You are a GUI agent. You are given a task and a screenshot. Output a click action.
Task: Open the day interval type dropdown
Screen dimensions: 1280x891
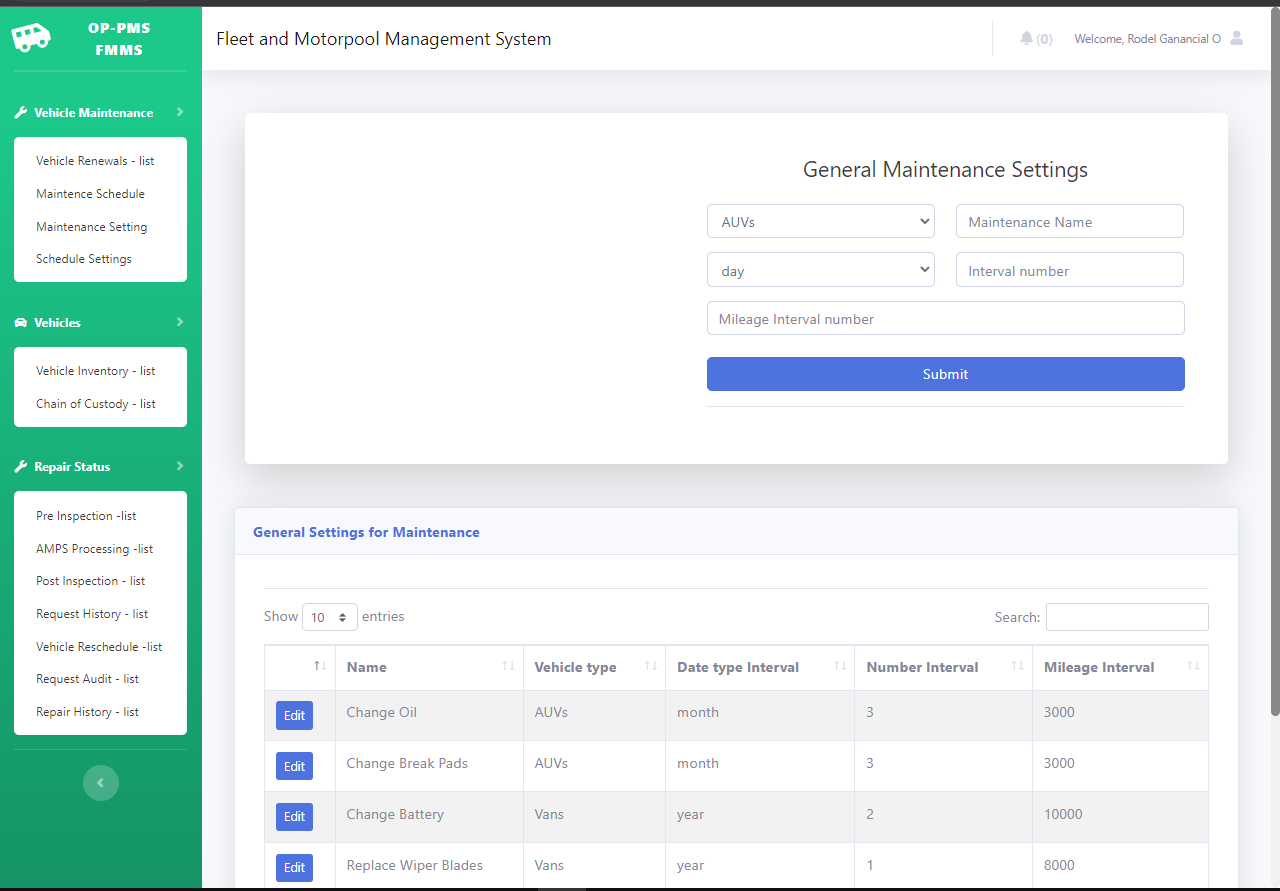point(820,270)
